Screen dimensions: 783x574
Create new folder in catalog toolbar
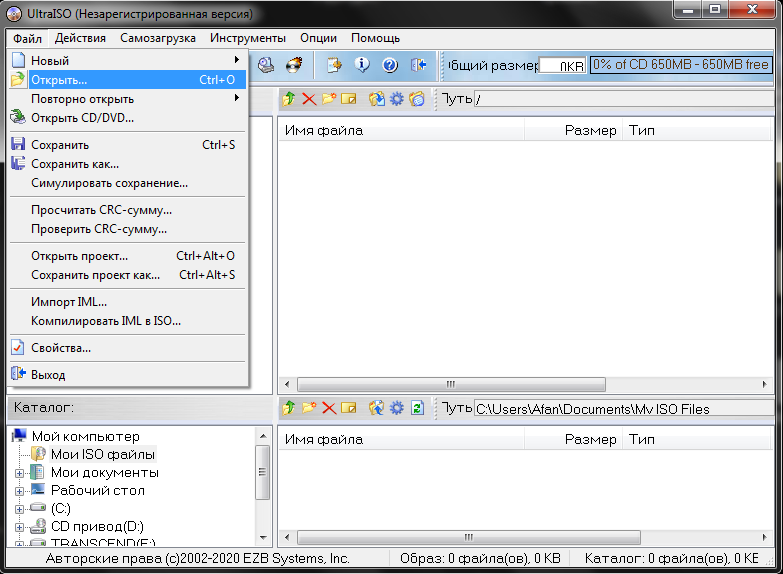309,408
